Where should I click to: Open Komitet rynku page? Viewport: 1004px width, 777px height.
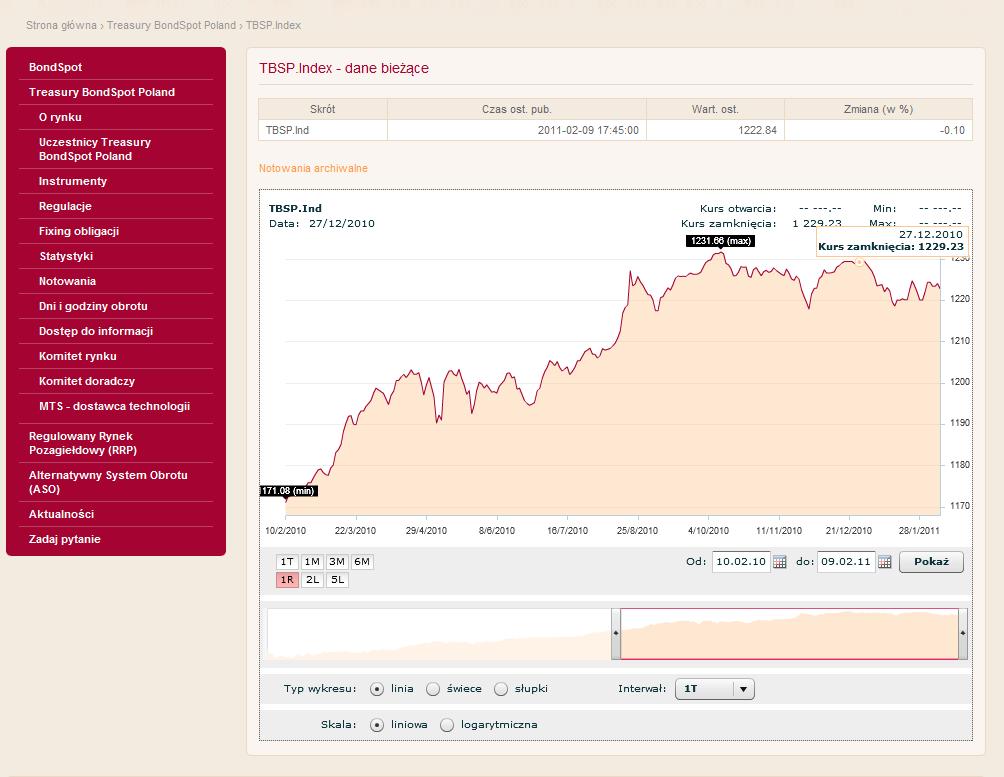(77, 356)
